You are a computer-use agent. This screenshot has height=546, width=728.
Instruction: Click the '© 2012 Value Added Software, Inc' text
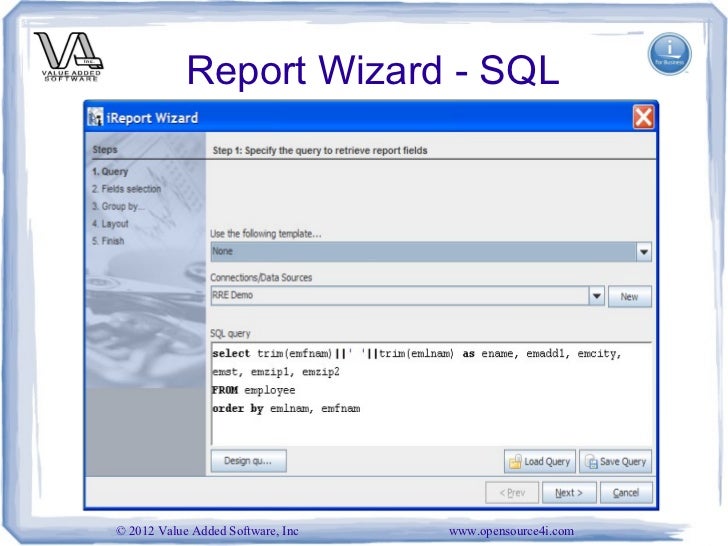207,531
